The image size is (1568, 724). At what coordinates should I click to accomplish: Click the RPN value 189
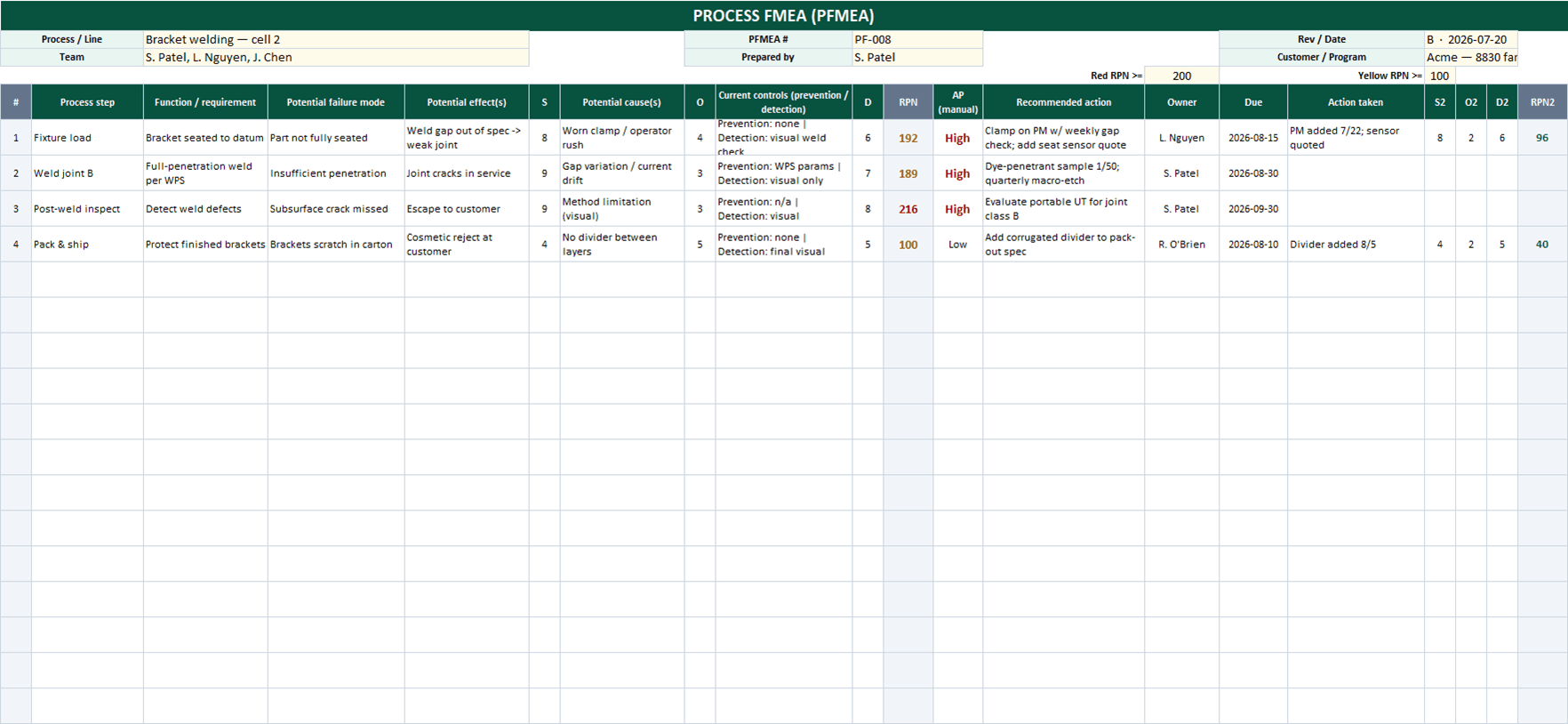tap(908, 173)
